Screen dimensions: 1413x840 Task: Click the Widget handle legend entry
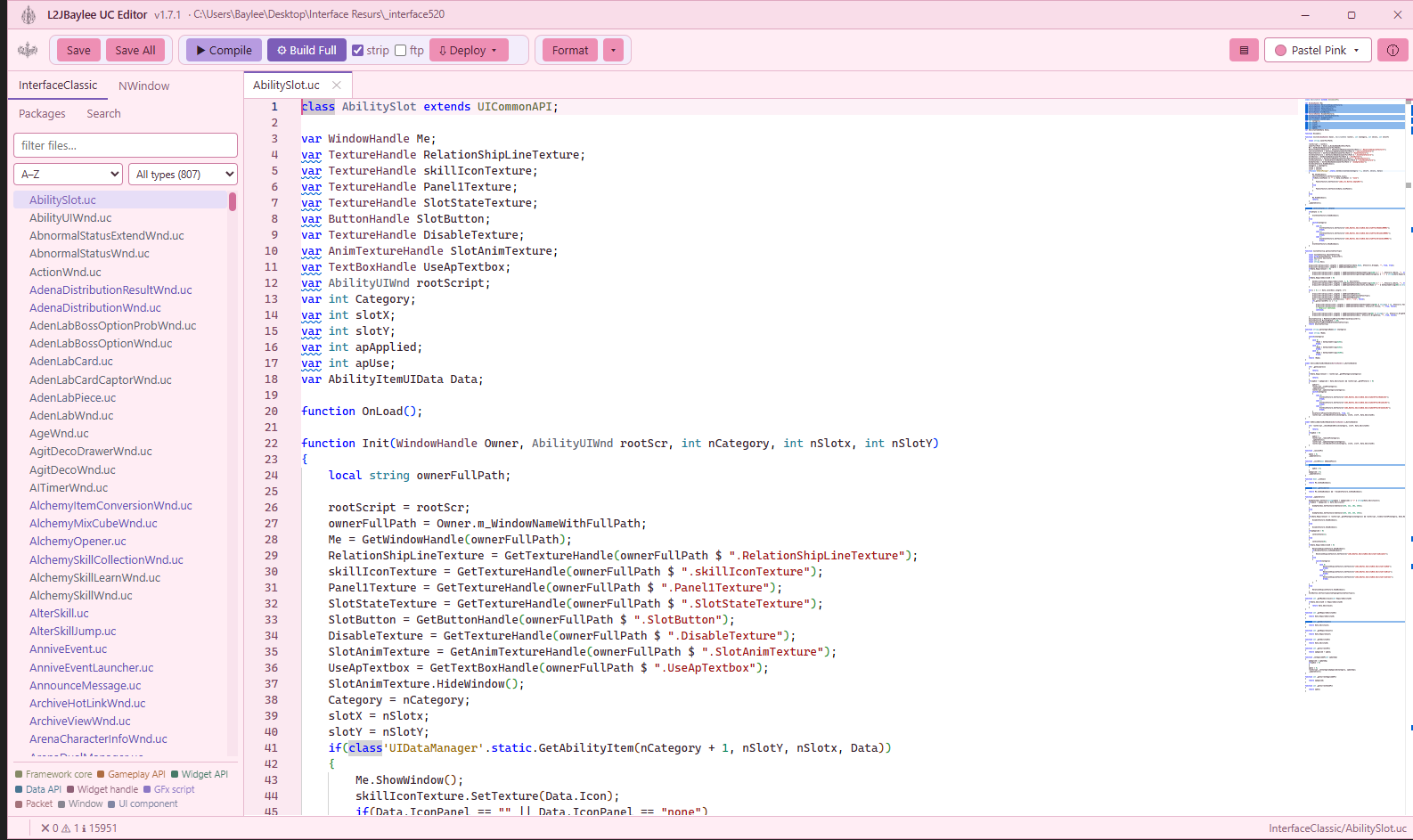(102, 789)
